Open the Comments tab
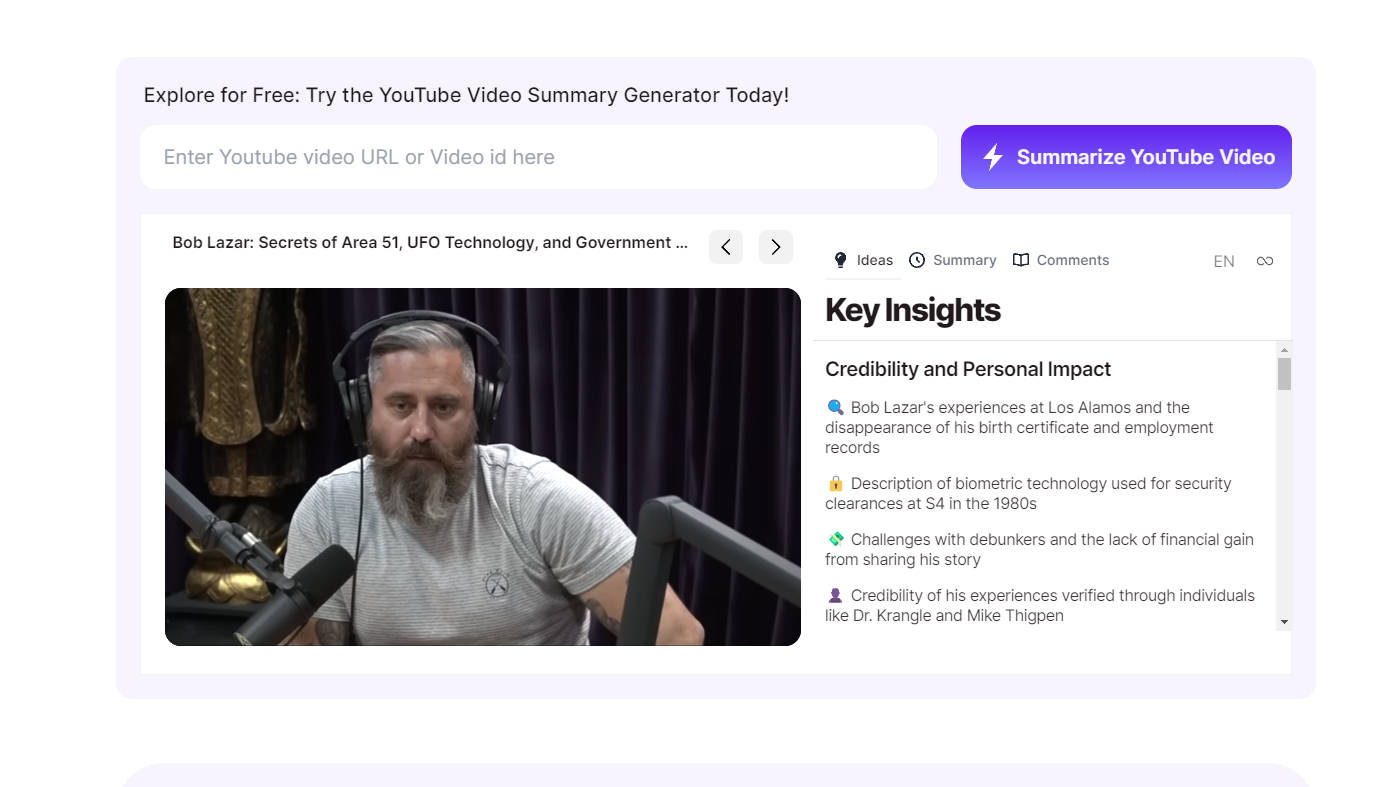The image size is (1394, 787). [x=1074, y=260]
